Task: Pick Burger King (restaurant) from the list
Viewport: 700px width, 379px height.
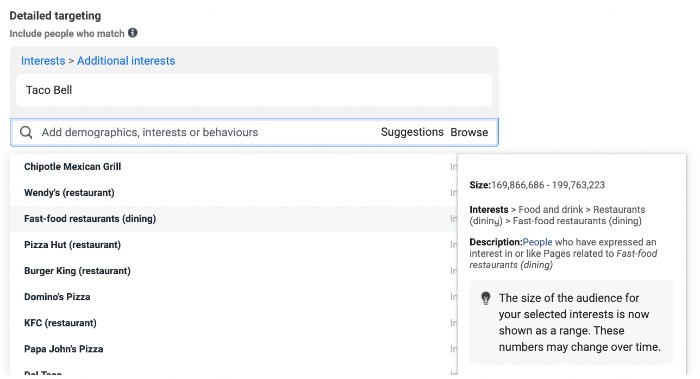Action: click(x=233, y=271)
